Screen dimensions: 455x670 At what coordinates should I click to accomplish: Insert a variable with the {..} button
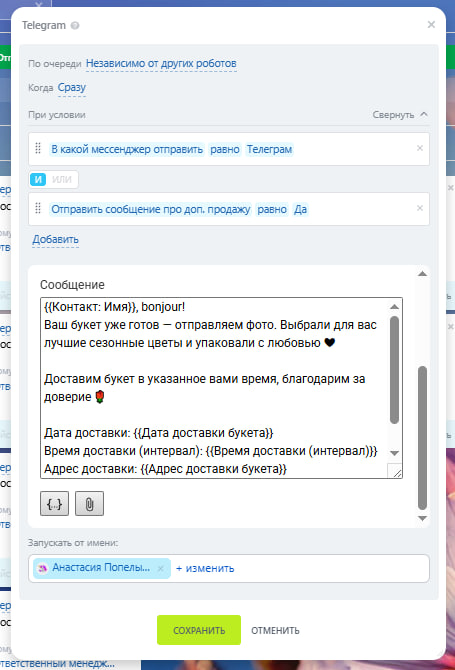54,504
